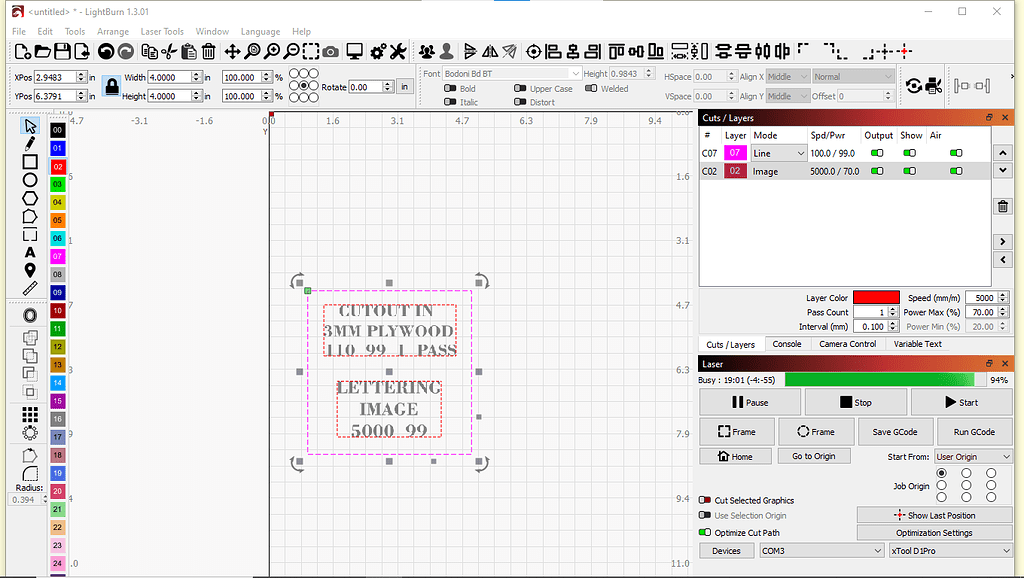Open the Start From dropdown
The width and height of the screenshot is (1024, 578).
tap(972, 456)
